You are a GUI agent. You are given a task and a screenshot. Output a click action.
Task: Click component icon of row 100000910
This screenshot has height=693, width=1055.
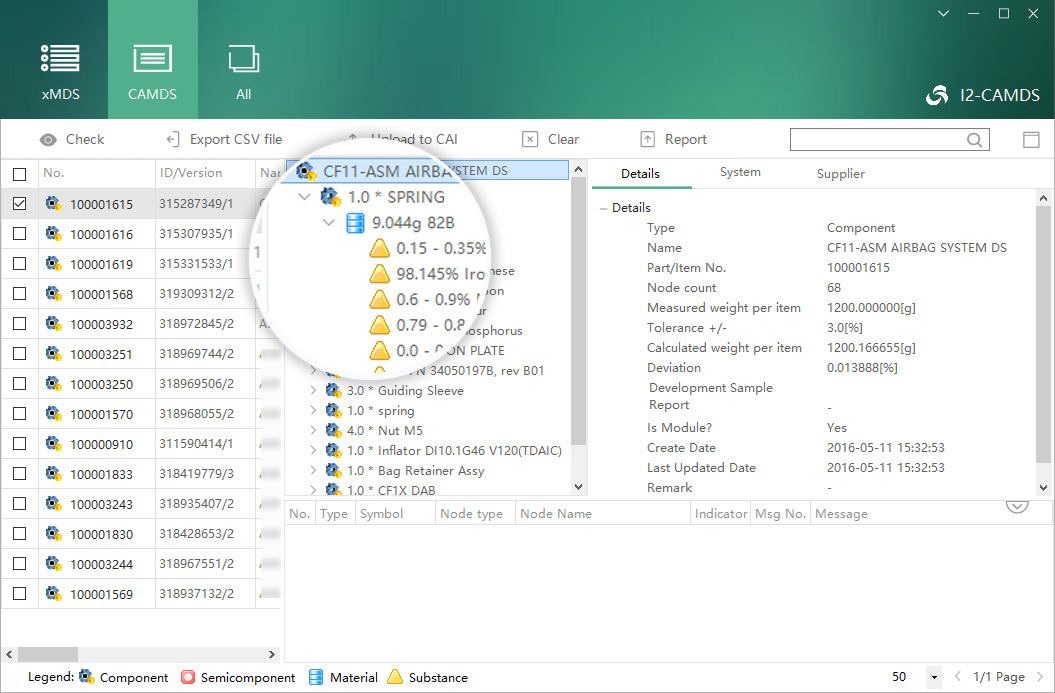pyautogui.click(x=54, y=443)
